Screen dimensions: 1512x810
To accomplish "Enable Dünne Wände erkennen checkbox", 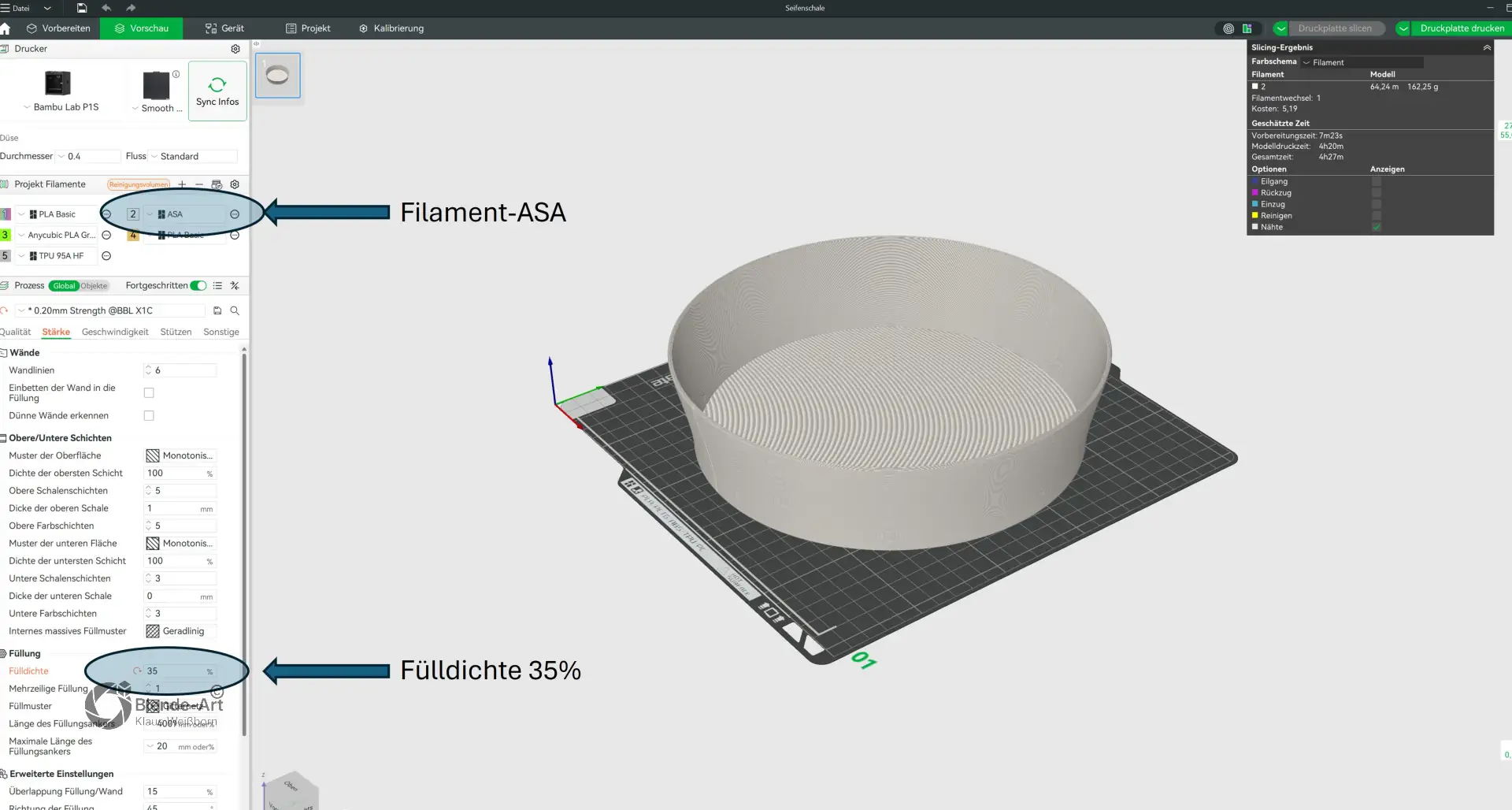I will [149, 416].
